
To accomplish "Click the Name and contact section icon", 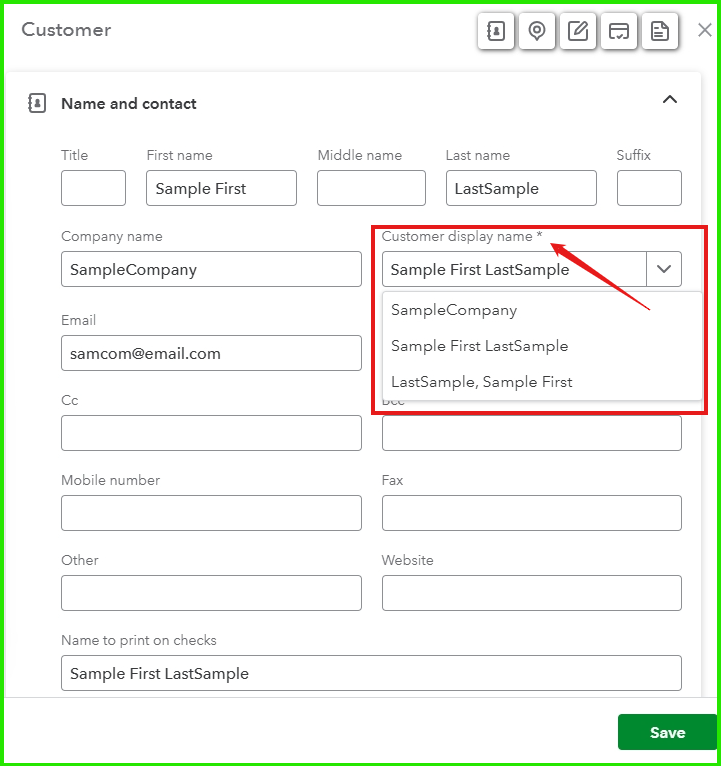I will coord(37,103).
